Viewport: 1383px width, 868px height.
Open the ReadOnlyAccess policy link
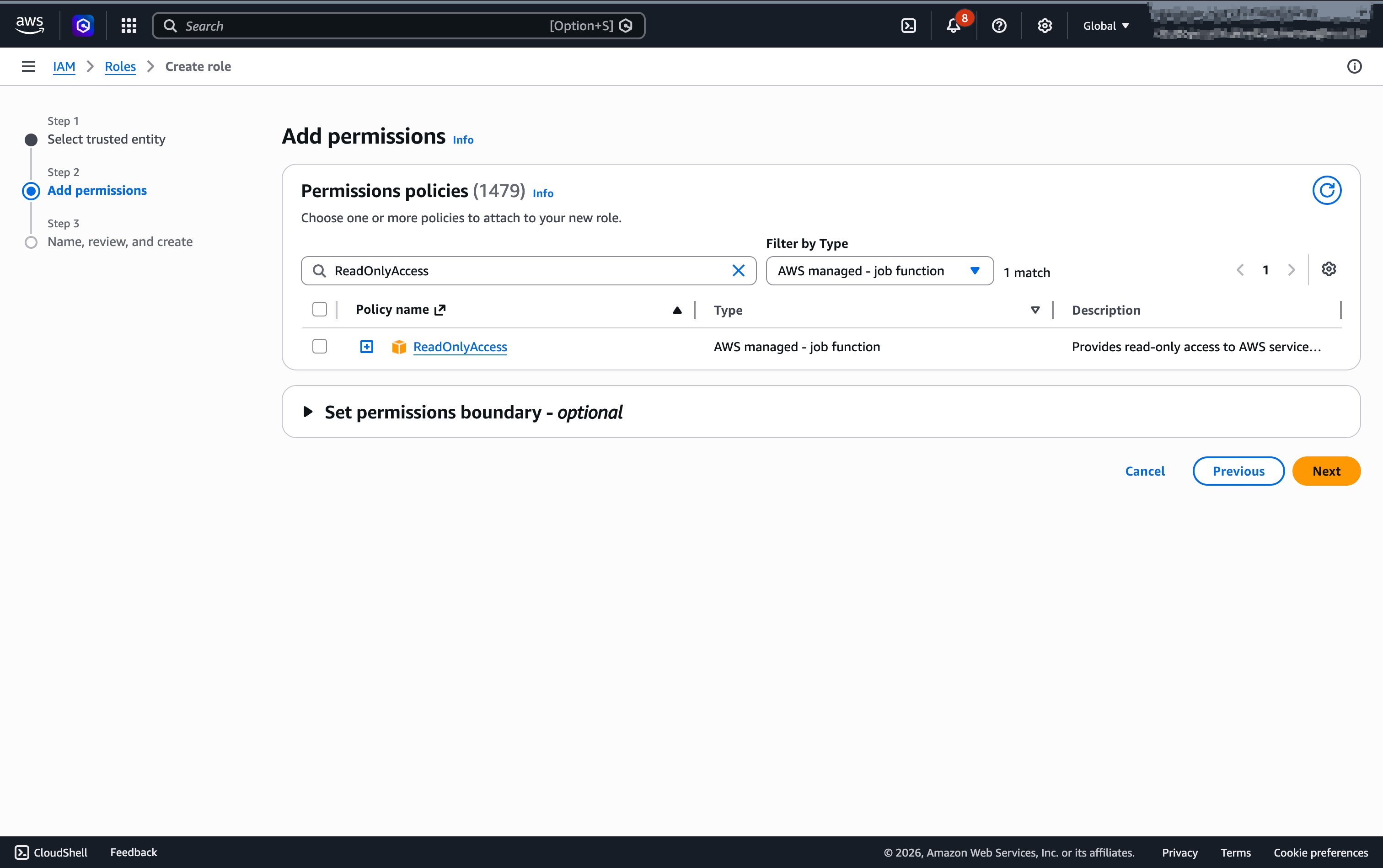[460, 347]
